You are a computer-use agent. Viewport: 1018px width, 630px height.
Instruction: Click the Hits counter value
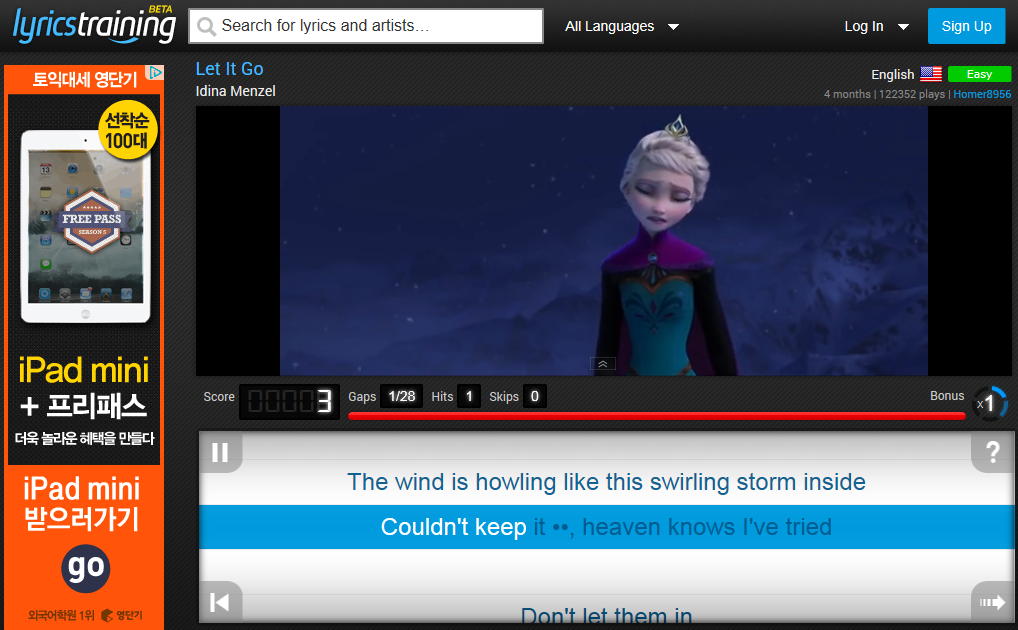pyautogui.click(x=469, y=396)
